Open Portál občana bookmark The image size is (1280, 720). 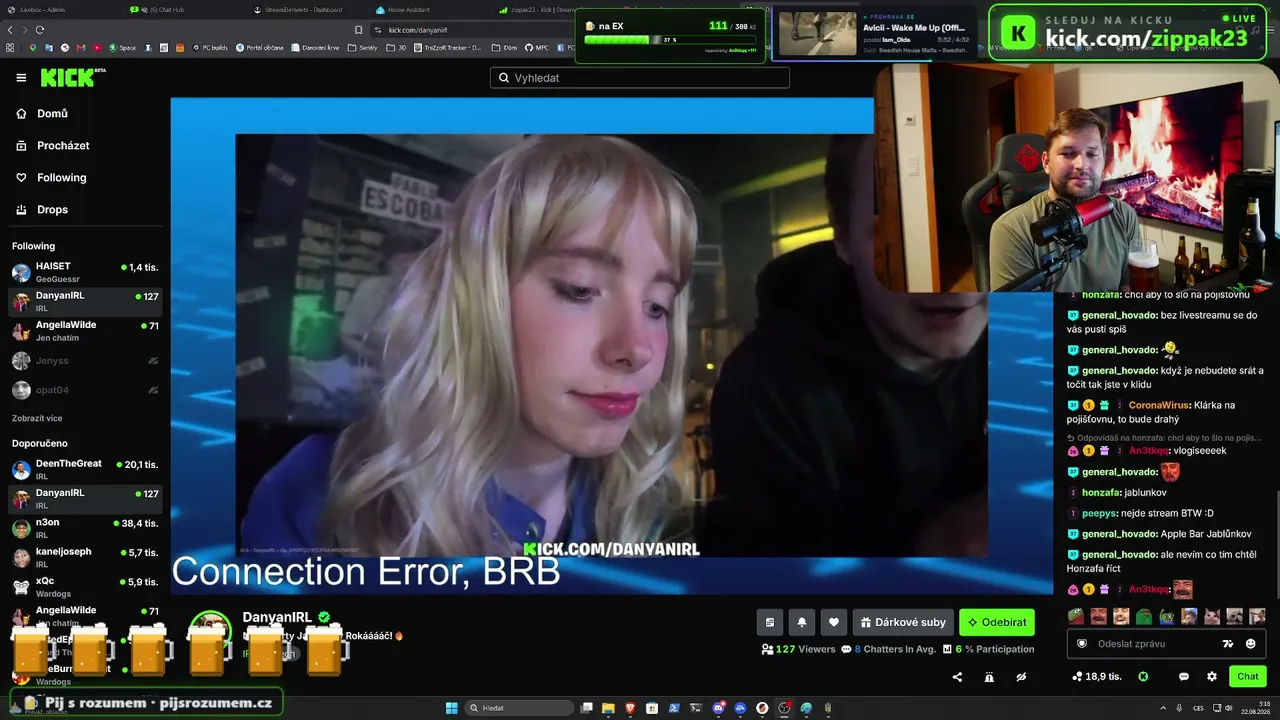pos(259,48)
